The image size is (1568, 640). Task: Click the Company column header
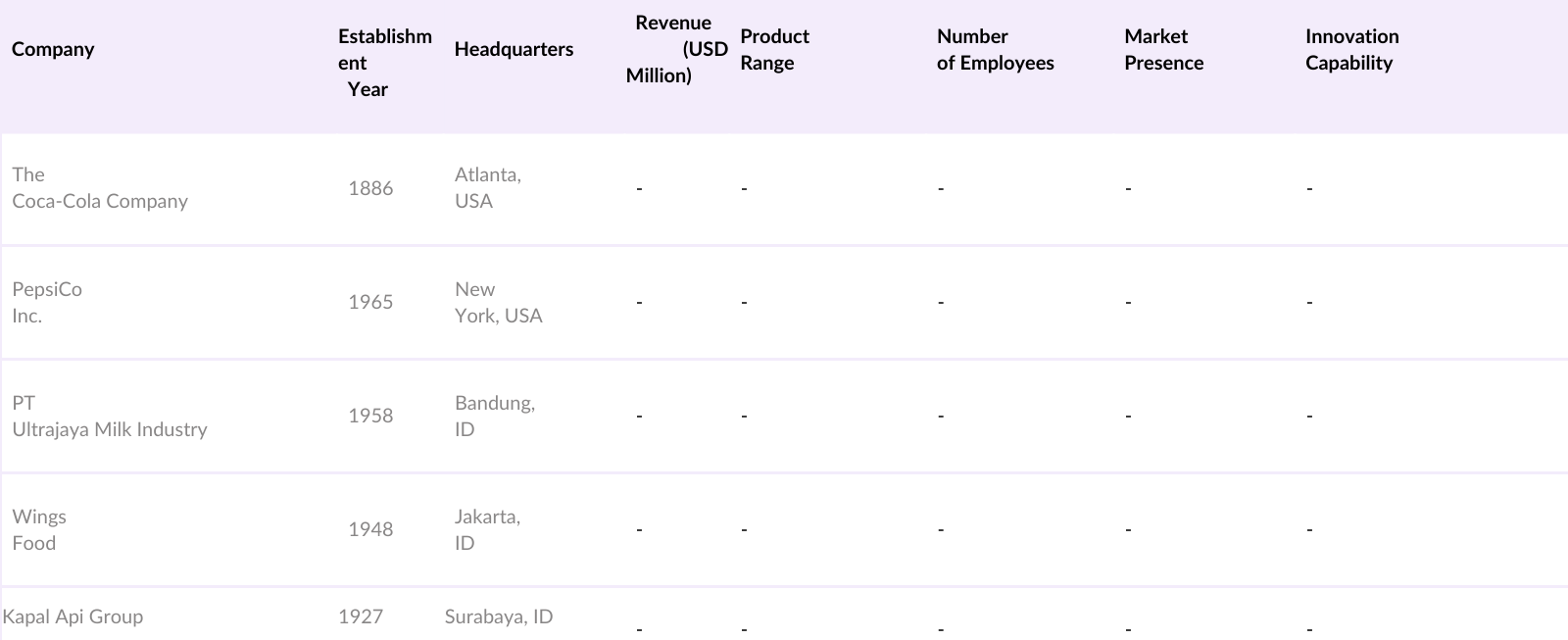click(x=53, y=49)
